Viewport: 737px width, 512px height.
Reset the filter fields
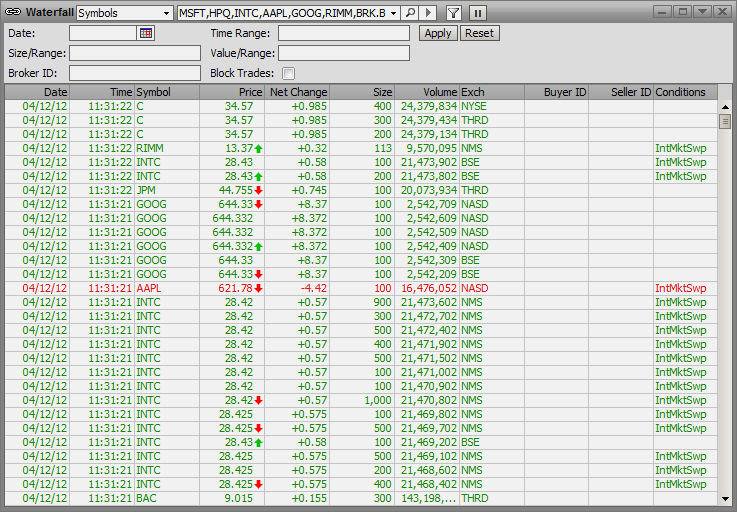[x=479, y=33]
